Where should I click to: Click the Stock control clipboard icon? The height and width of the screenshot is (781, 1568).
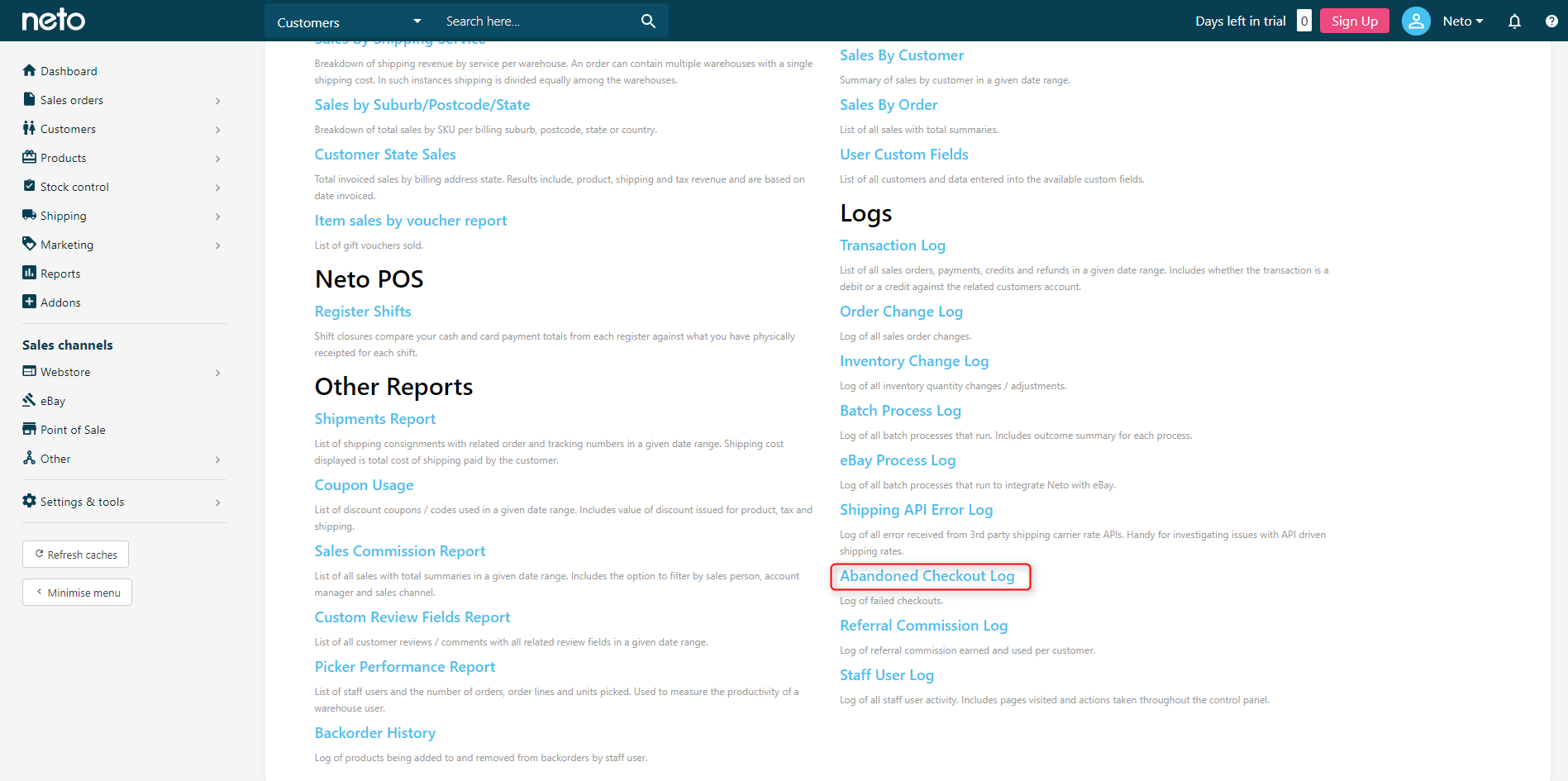(x=30, y=186)
